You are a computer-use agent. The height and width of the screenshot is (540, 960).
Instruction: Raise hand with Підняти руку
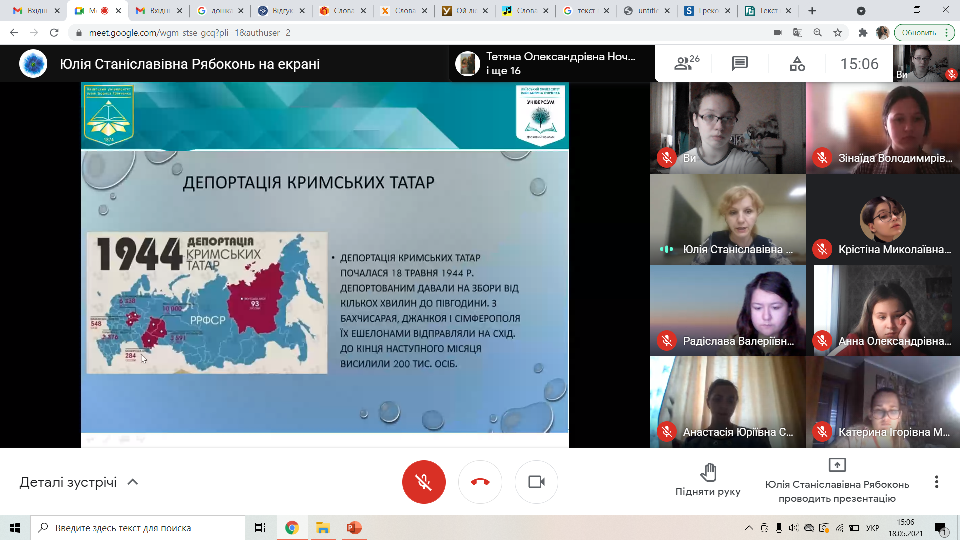(708, 480)
